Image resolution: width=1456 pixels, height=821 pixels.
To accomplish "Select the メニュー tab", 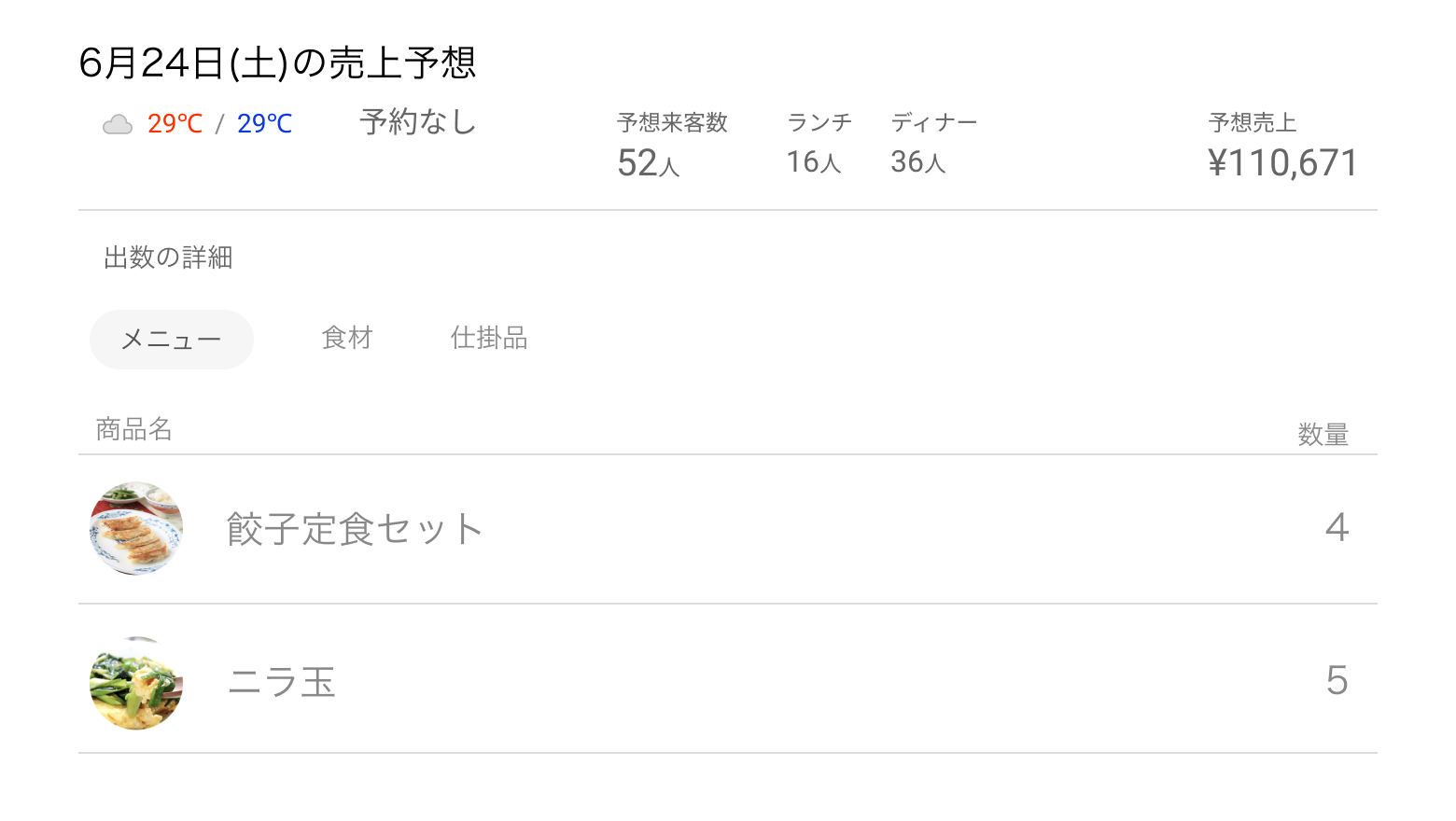I will coord(172,340).
